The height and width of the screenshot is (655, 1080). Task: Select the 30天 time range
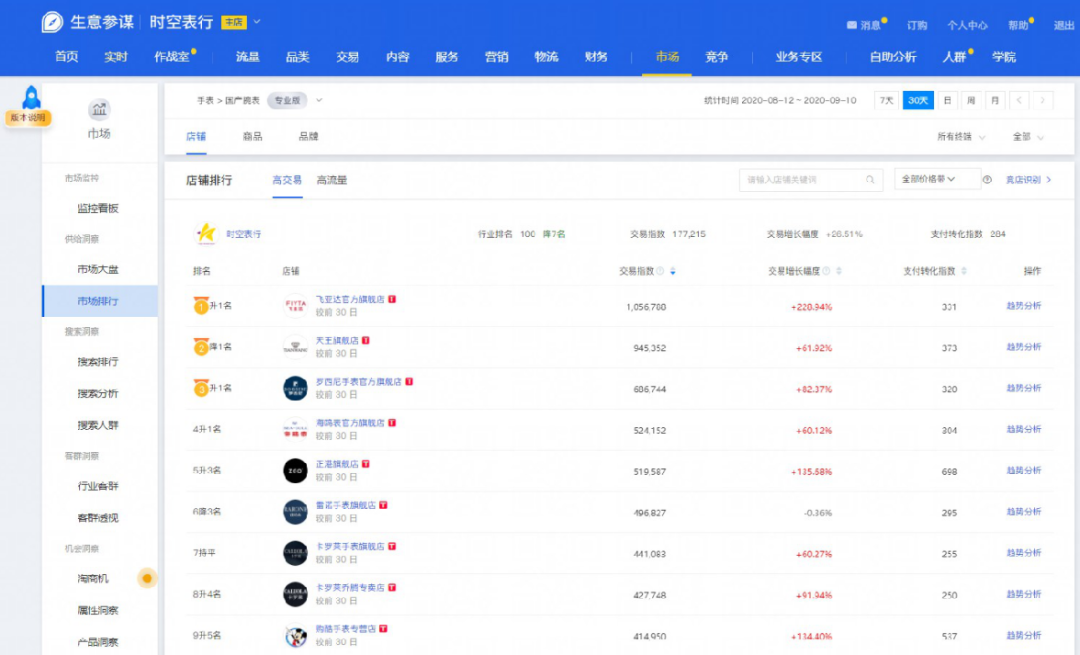pyautogui.click(x=918, y=101)
